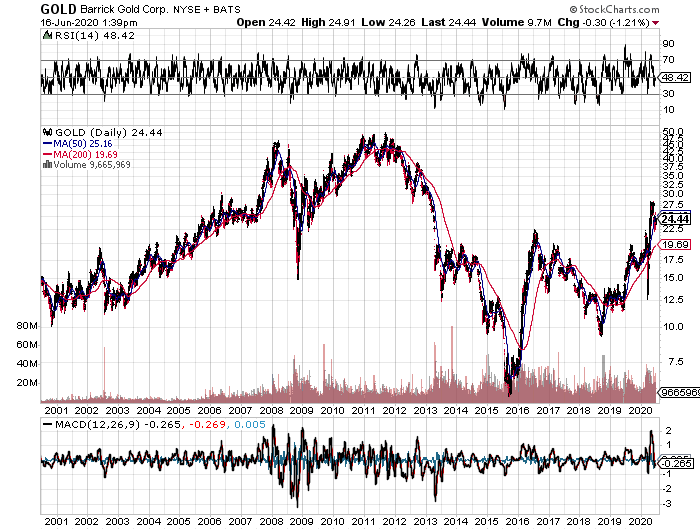The width and height of the screenshot is (700, 530).
Task: Click the -3 level on MACD axis
Action: [667, 504]
